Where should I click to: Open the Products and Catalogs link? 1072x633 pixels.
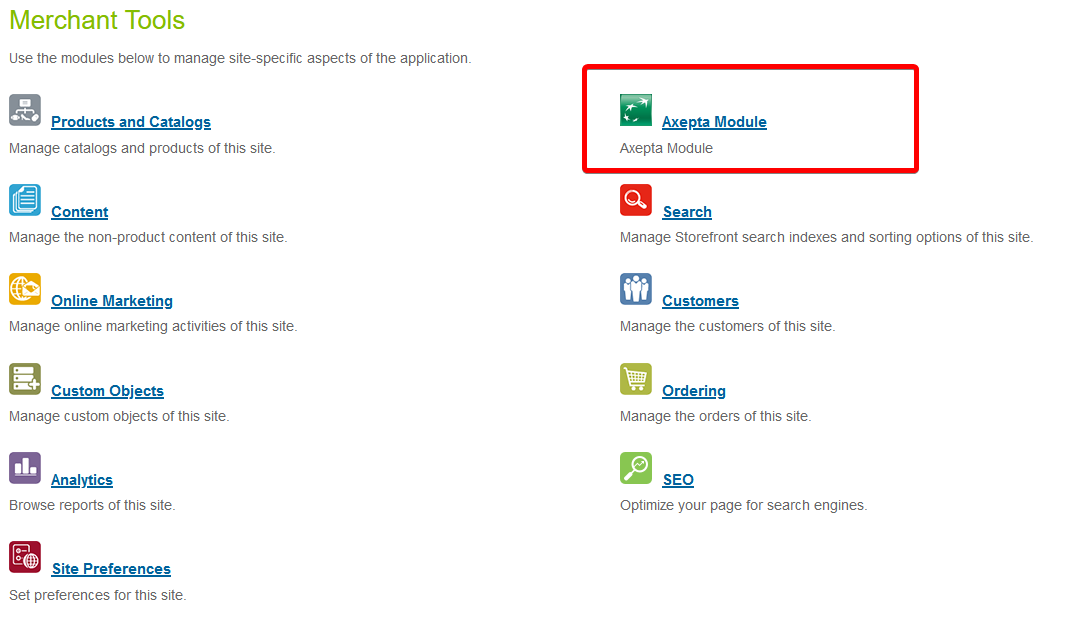click(x=131, y=122)
